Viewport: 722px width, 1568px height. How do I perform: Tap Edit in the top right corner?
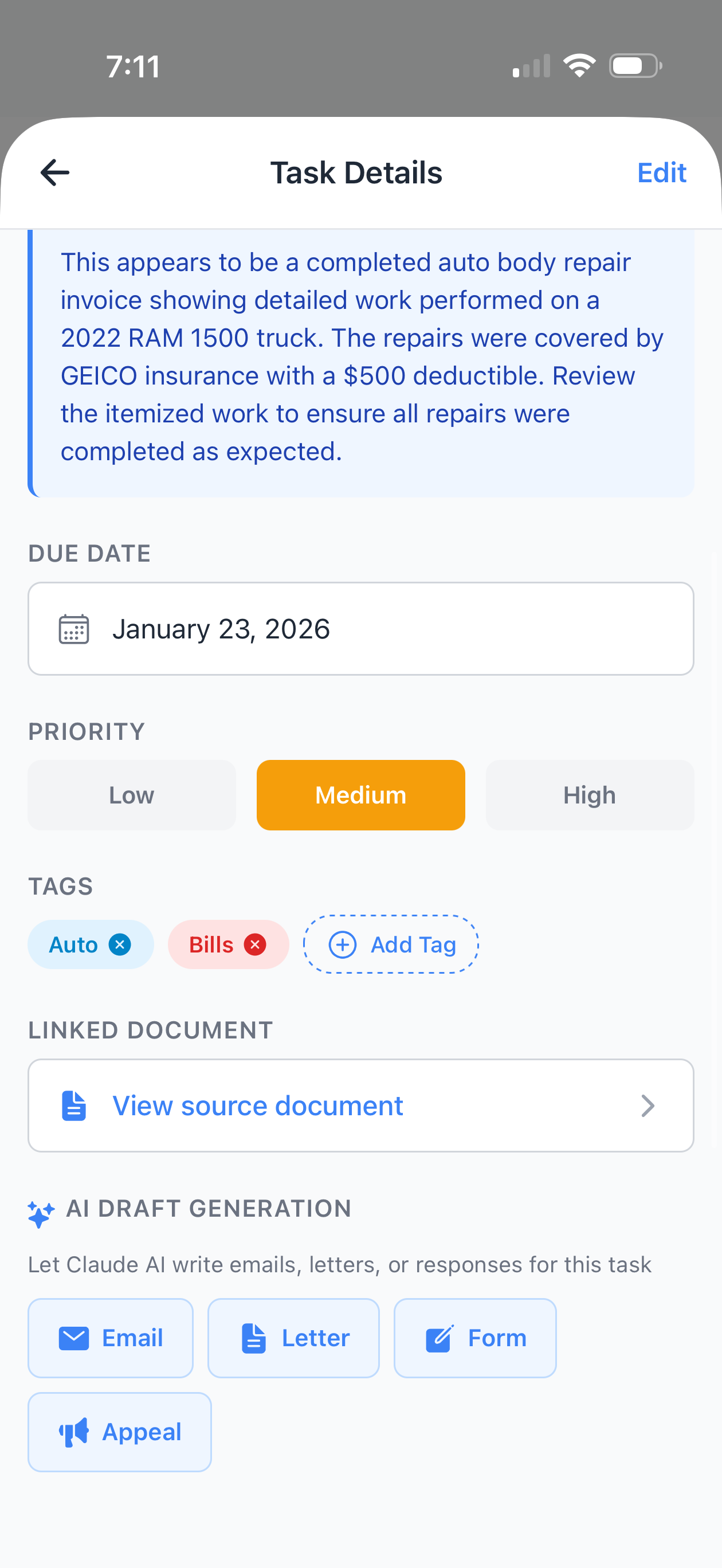coord(661,173)
